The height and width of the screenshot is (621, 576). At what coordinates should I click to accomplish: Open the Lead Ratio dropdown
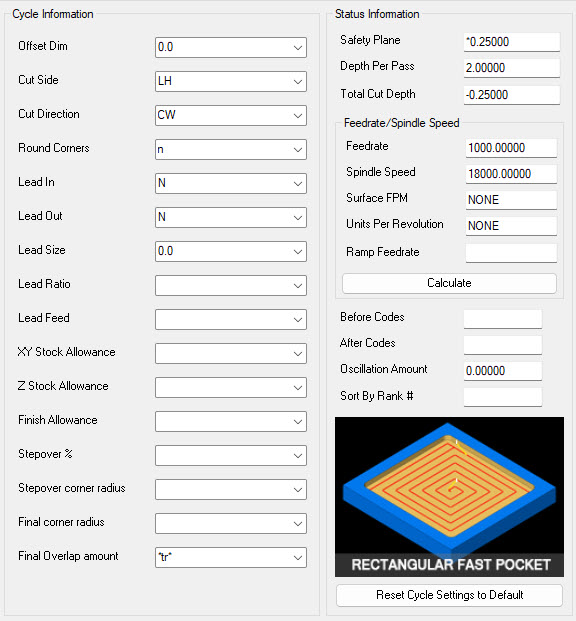coord(231,286)
